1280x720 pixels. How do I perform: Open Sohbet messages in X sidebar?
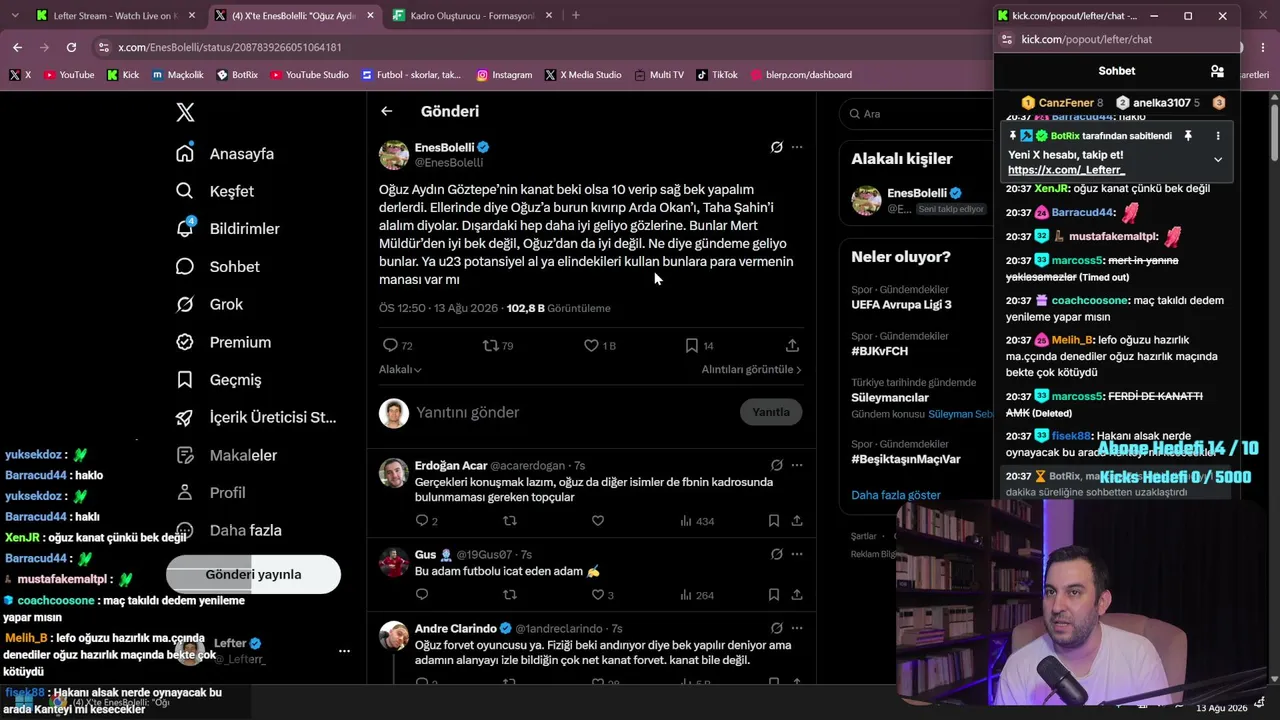tap(217, 267)
